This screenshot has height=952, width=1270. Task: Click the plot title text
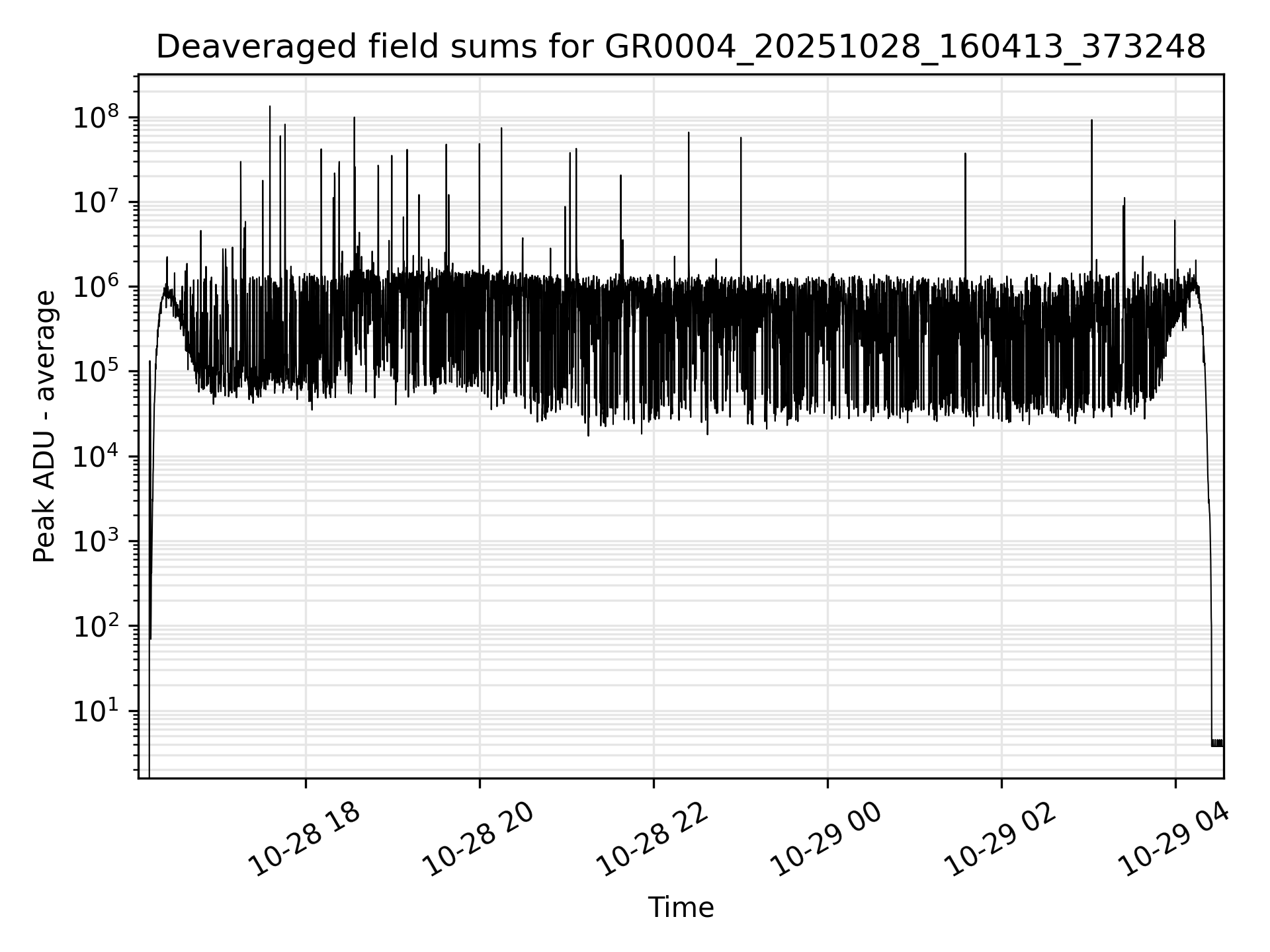pos(681,48)
